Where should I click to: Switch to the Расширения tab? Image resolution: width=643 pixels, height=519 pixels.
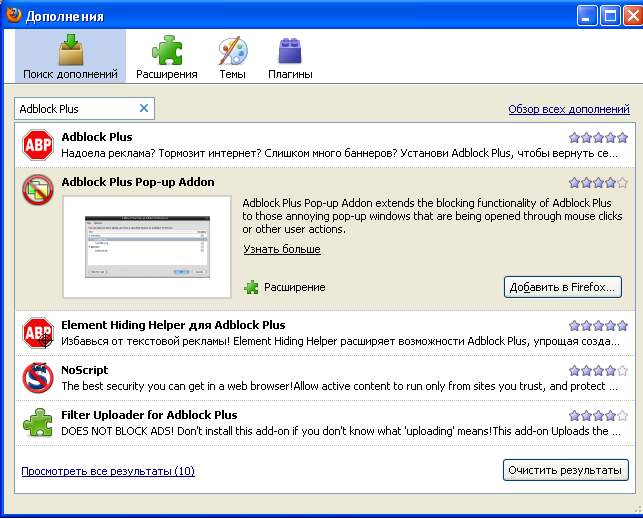[x=166, y=57]
